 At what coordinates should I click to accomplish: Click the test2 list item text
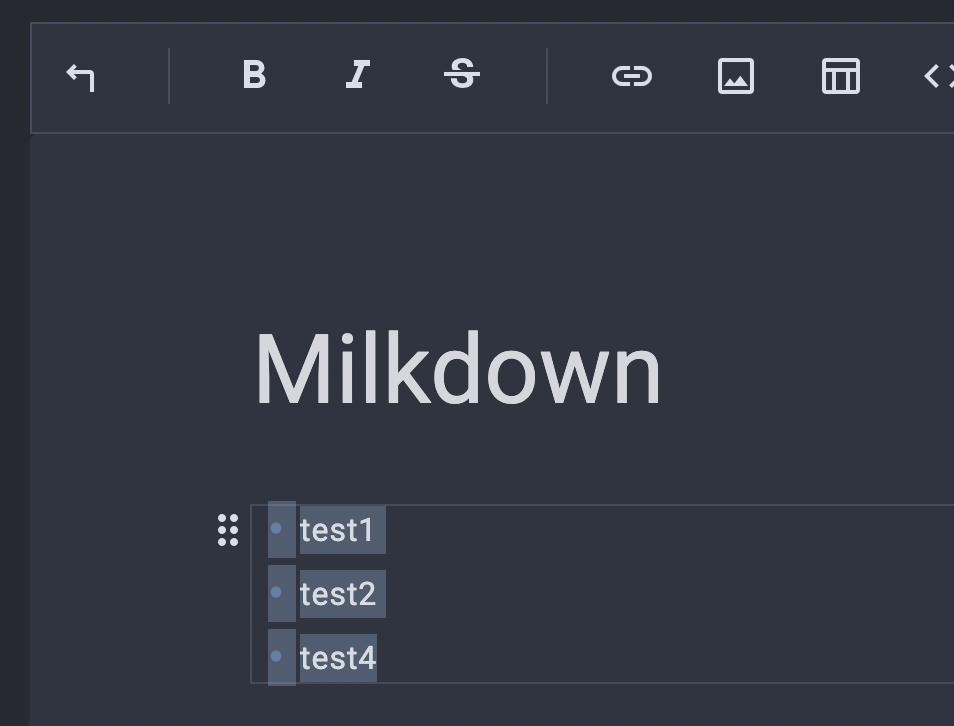tap(340, 593)
